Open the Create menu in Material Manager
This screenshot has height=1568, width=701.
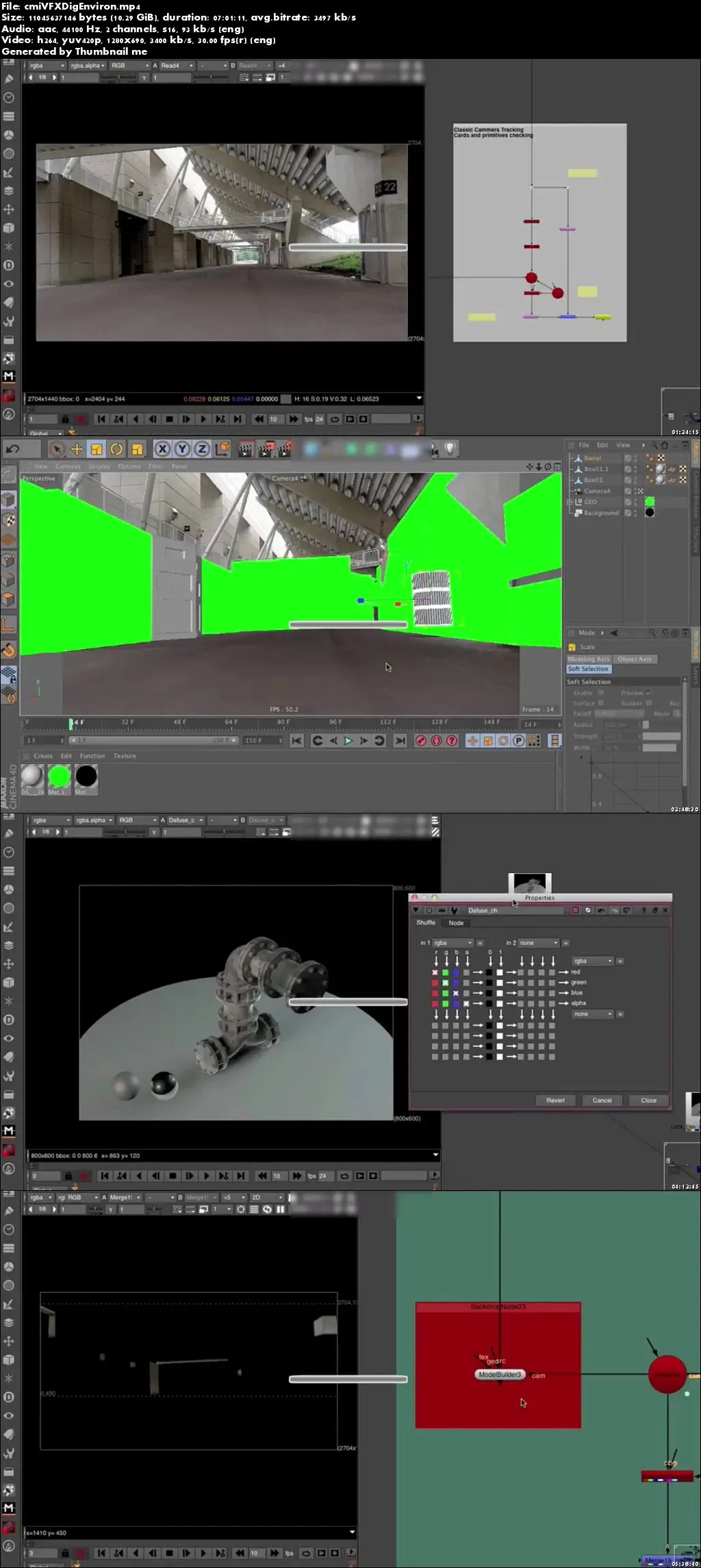[43, 756]
